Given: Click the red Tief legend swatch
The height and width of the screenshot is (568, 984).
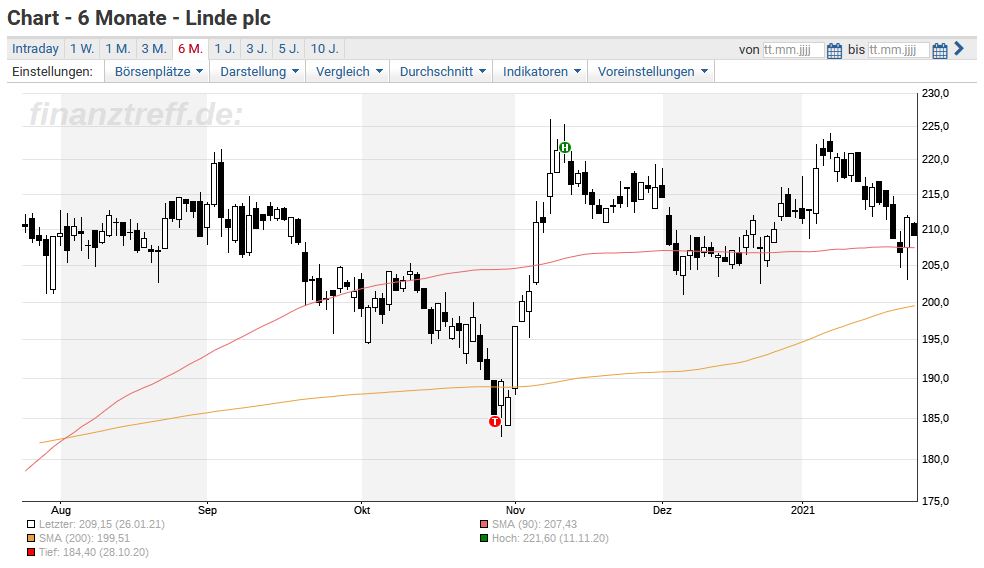Looking at the screenshot, I should 31,552.
